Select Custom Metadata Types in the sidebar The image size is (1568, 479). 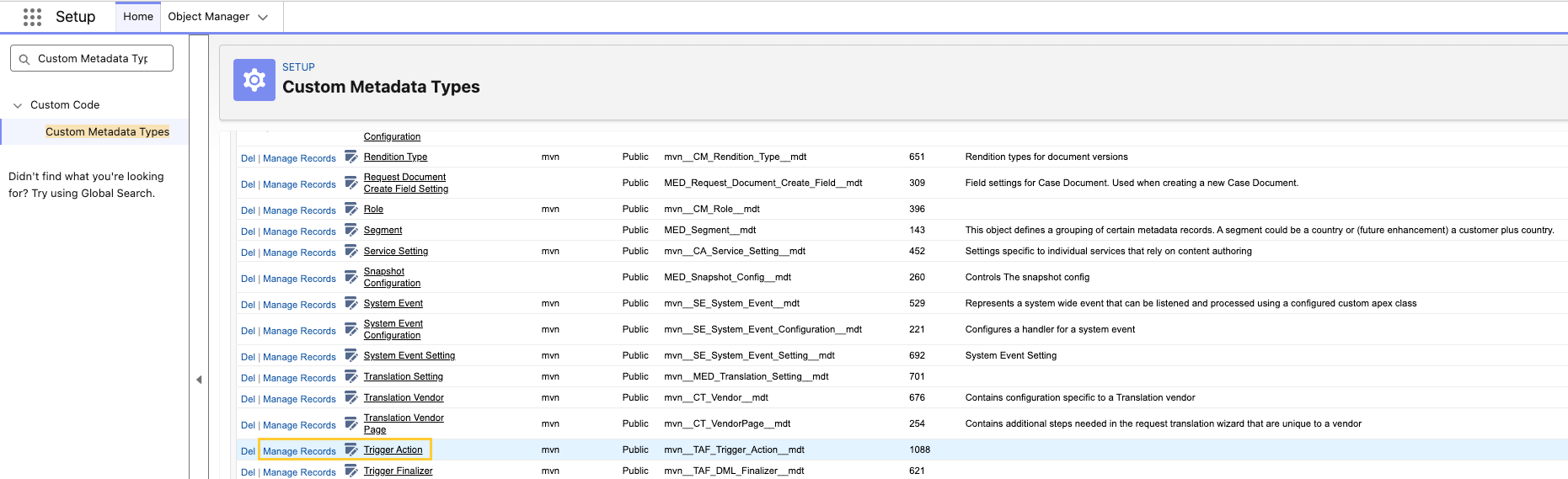point(107,132)
